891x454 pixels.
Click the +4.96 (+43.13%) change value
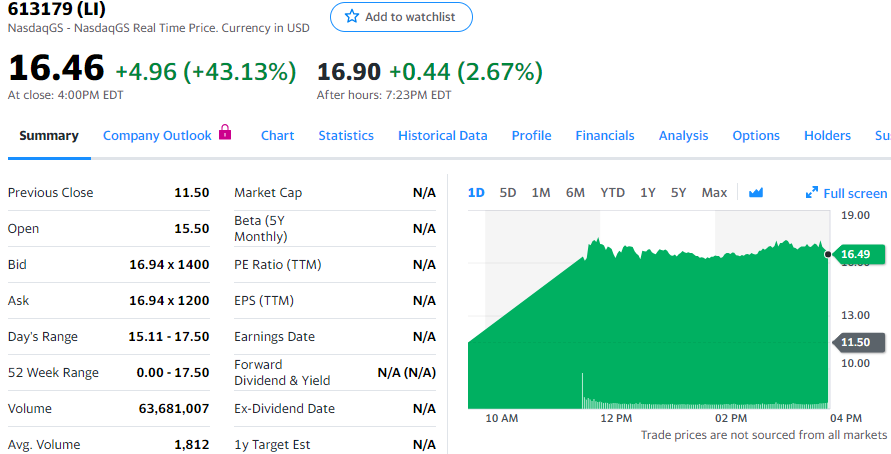[206, 72]
